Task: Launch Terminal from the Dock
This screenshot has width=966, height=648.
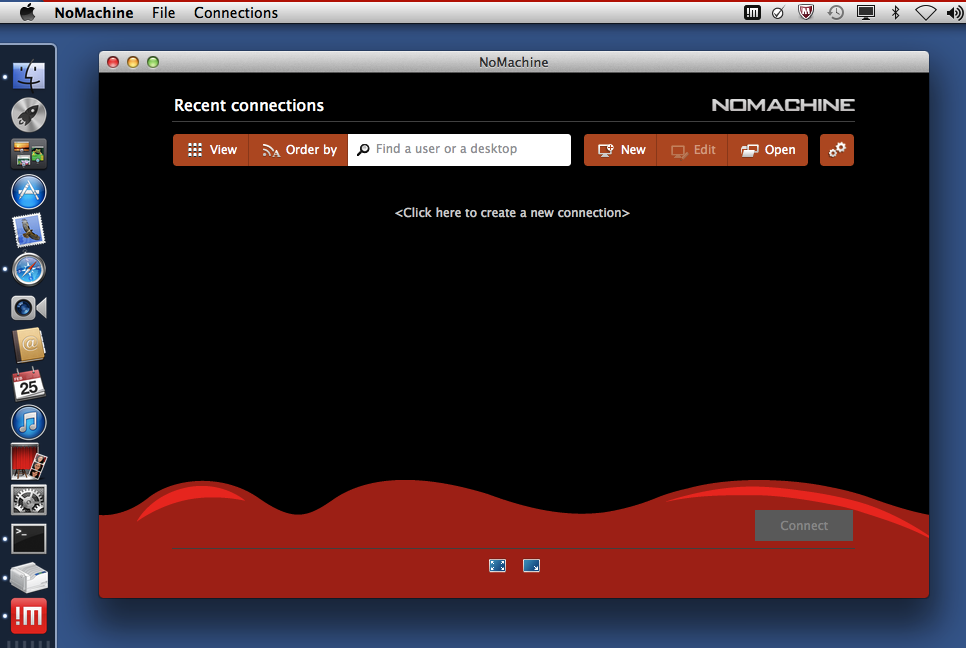Action: [x=28, y=539]
